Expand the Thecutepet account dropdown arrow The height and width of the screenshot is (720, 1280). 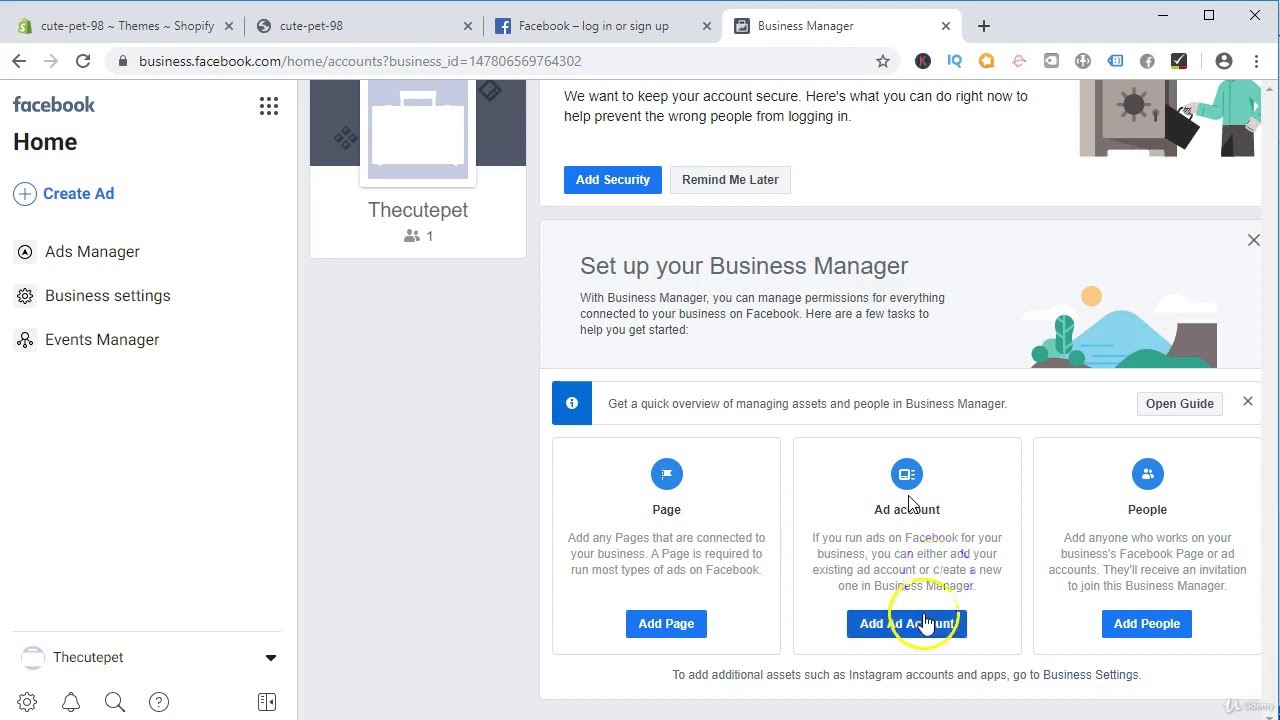(270, 658)
